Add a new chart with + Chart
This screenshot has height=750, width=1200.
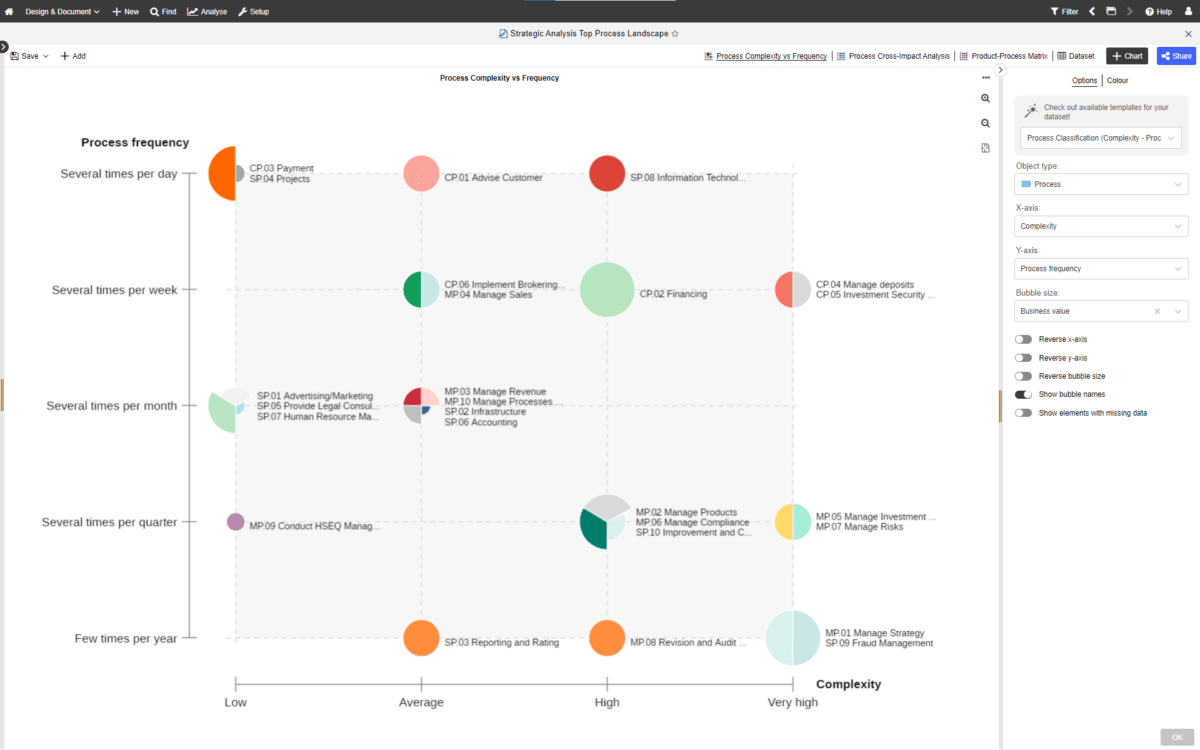tap(1126, 56)
